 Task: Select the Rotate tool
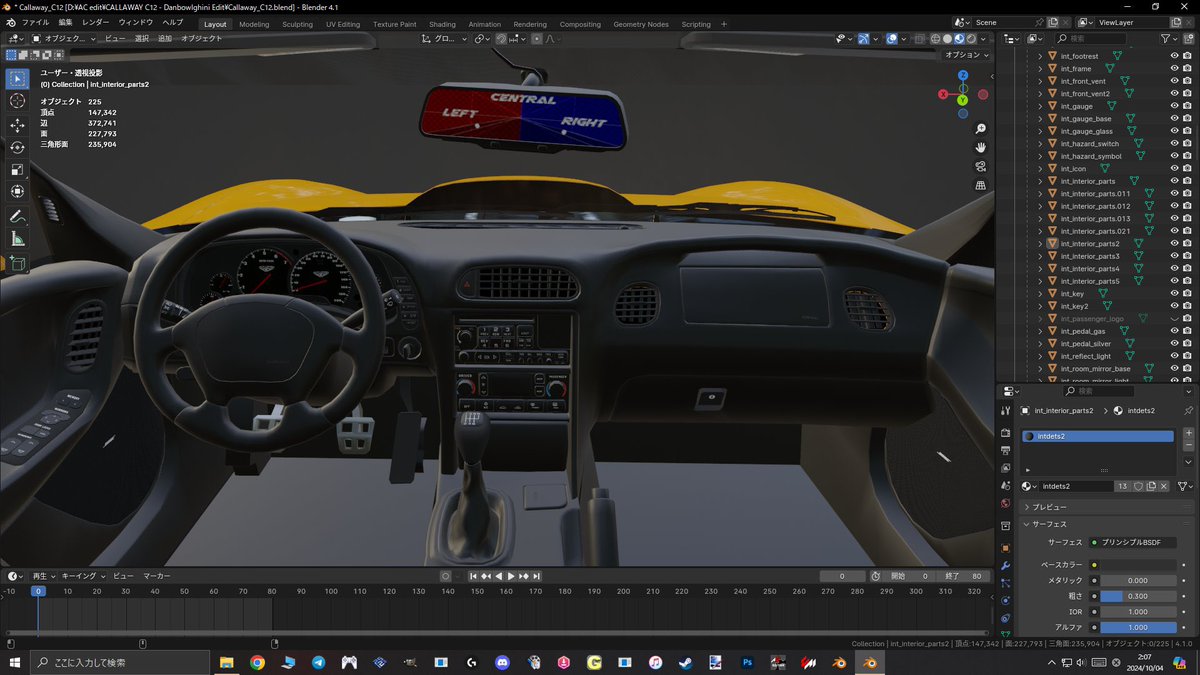[18, 147]
